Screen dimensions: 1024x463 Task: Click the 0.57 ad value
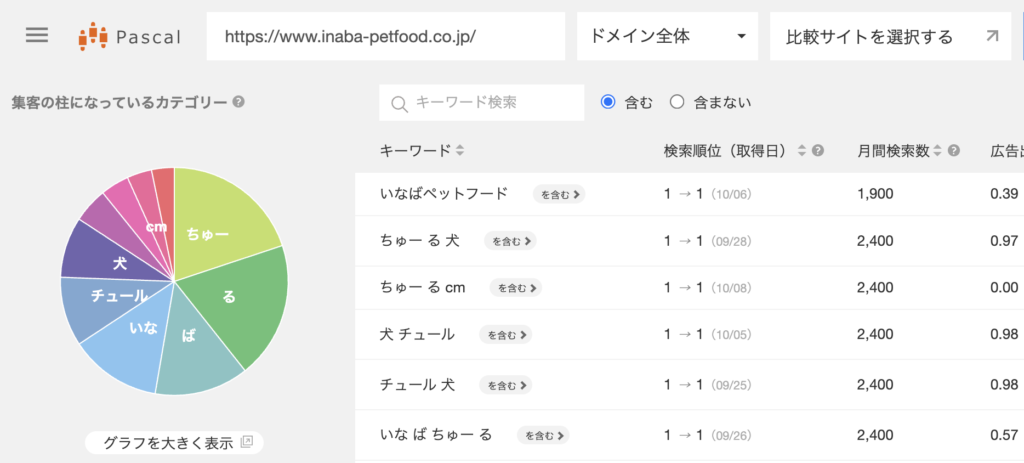(1004, 435)
